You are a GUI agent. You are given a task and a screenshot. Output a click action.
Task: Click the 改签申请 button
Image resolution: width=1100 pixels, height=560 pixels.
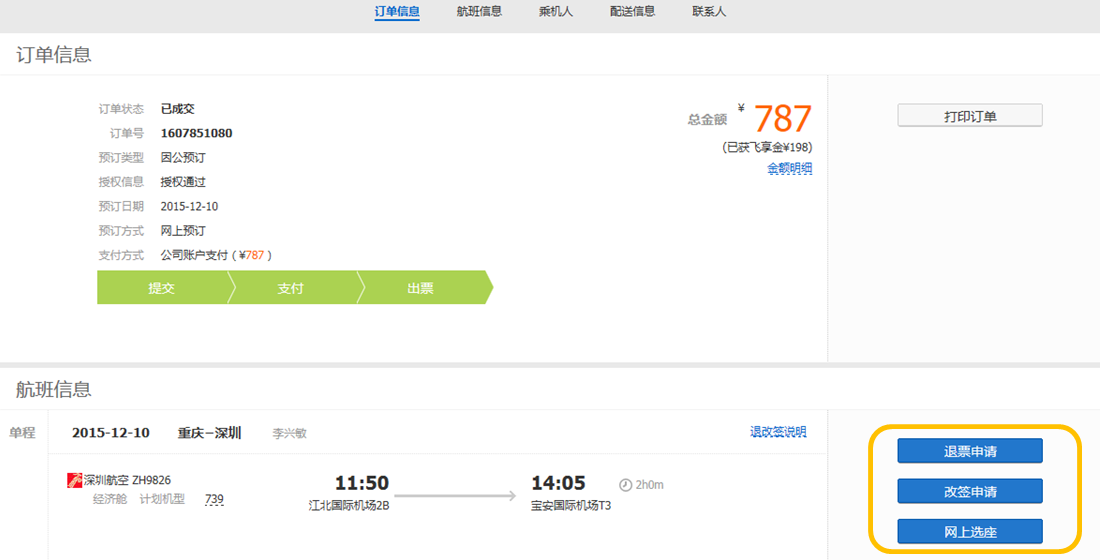pos(970,491)
